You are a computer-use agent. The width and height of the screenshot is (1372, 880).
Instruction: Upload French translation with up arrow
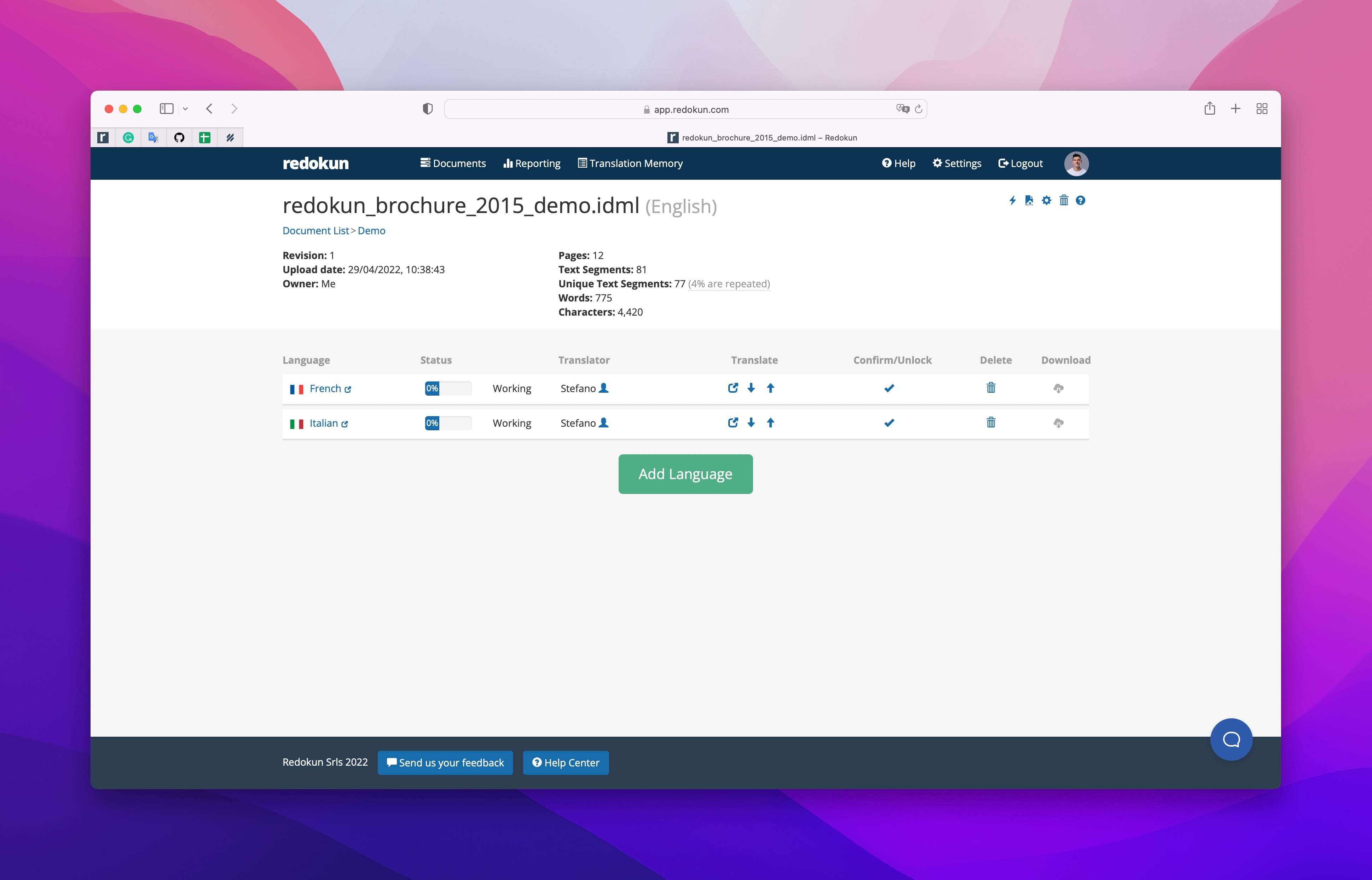click(771, 388)
